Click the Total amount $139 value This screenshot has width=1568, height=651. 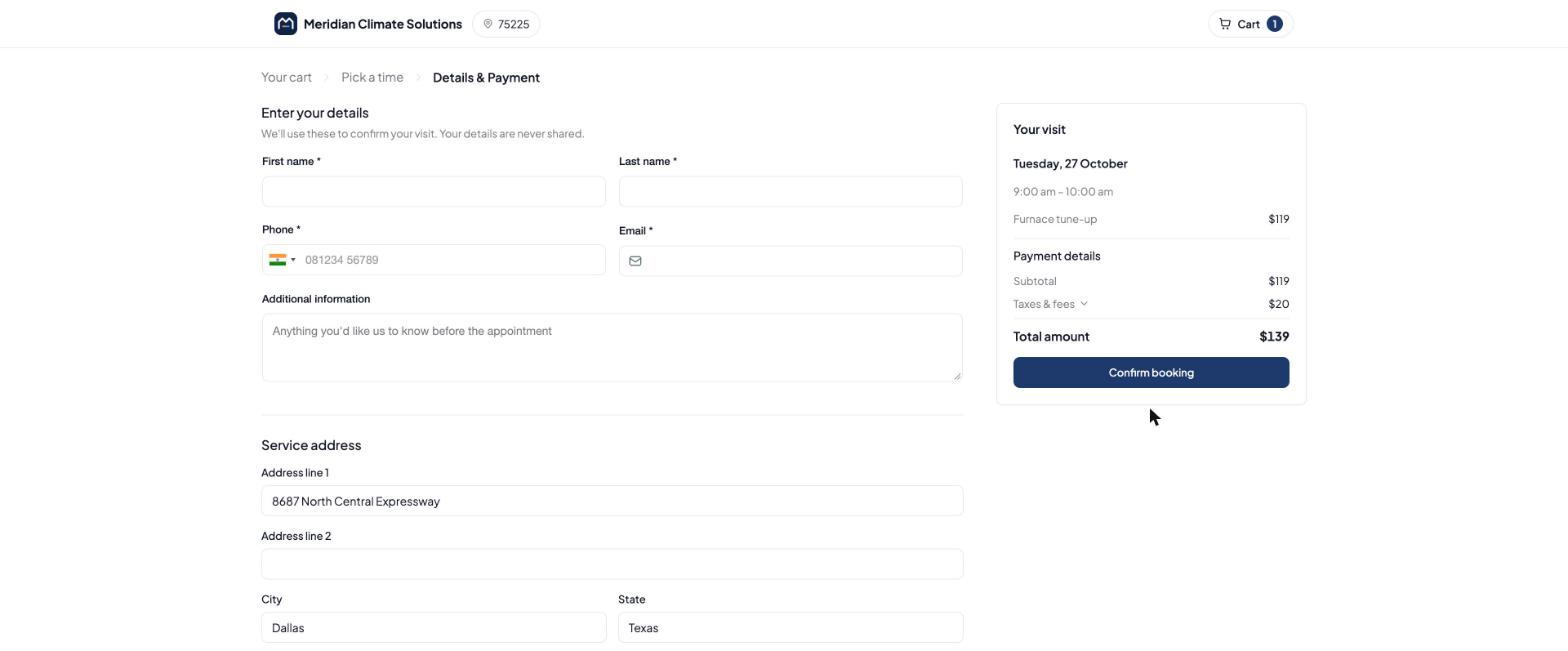(x=1273, y=336)
